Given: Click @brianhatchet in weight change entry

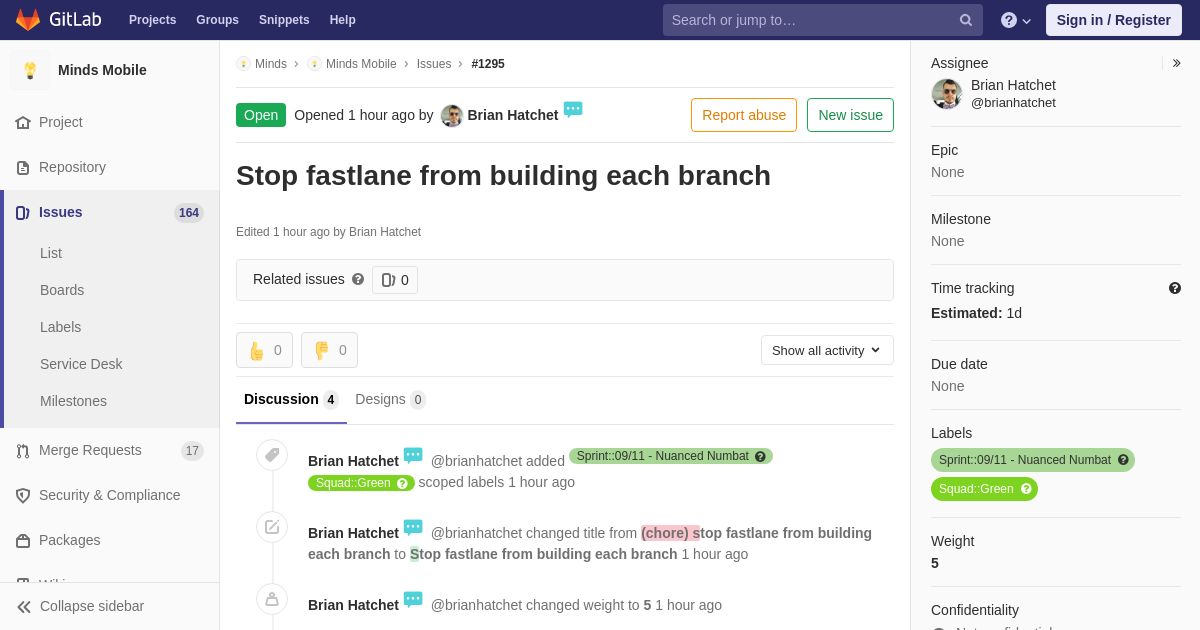Looking at the screenshot, I should [476, 605].
